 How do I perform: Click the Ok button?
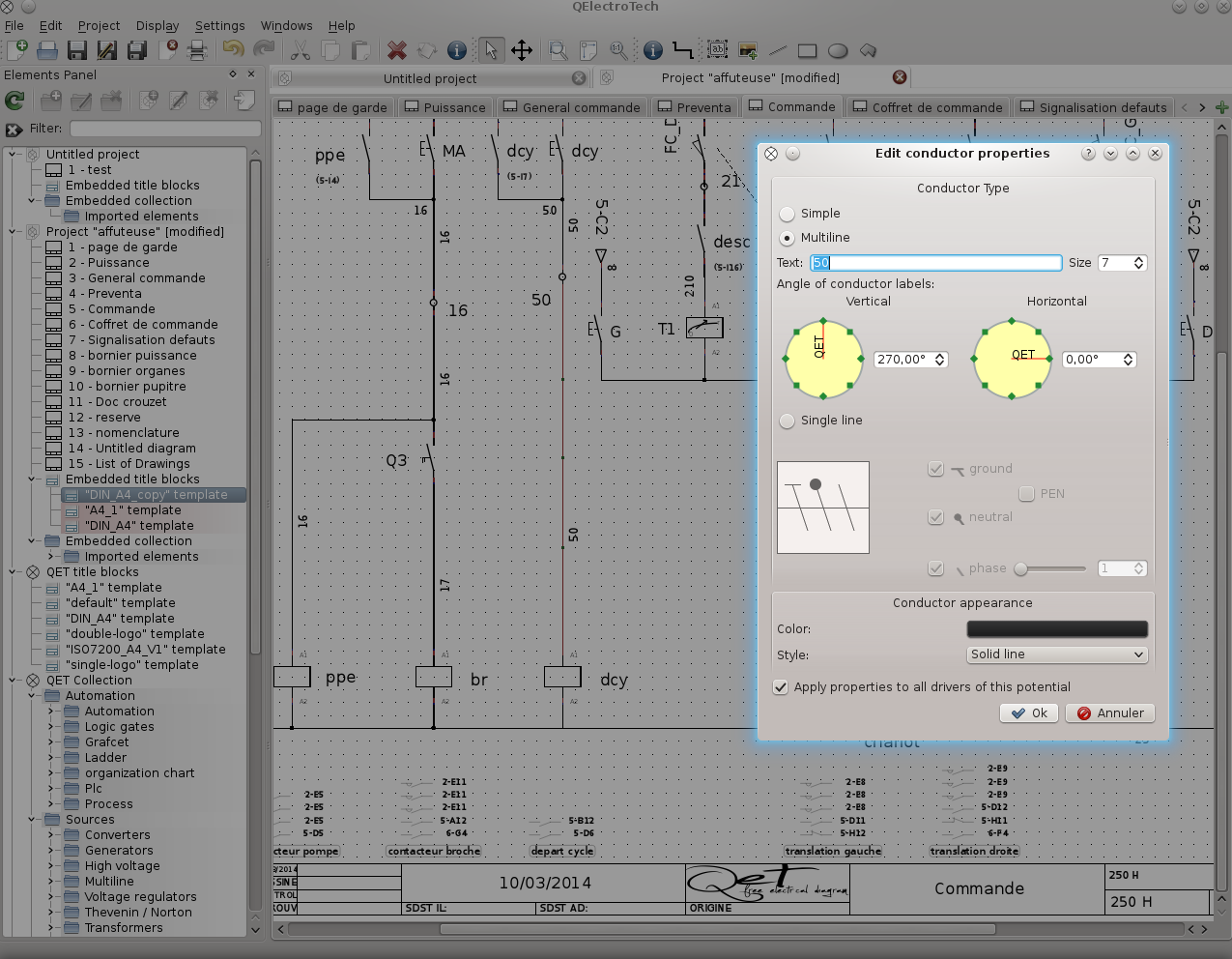(x=1029, y=713)
